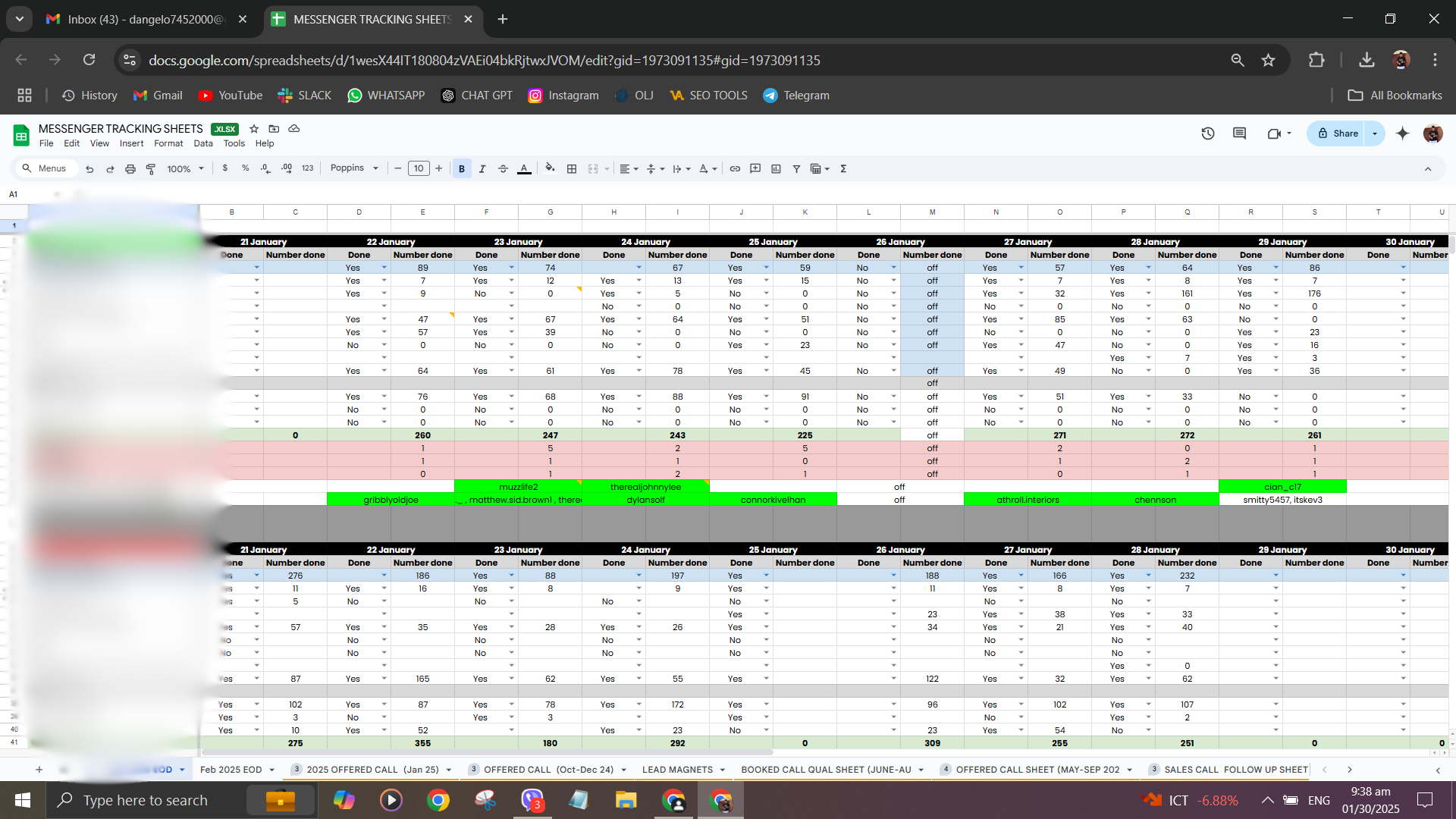Open the version history clock icon
Image resolution: width=1456 pixels, height=819 pixels.
[1208, 133]
